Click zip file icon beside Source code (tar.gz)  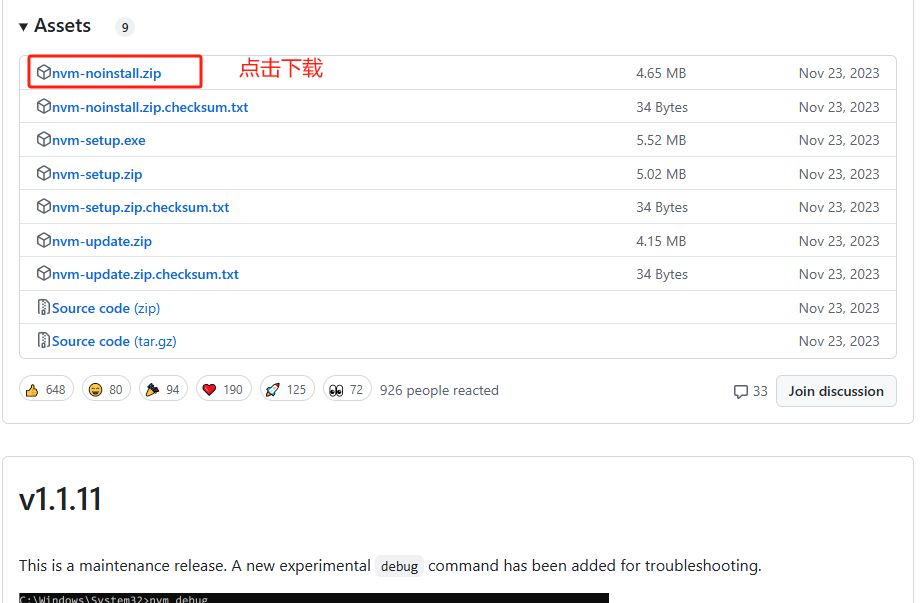pos(43,340)
